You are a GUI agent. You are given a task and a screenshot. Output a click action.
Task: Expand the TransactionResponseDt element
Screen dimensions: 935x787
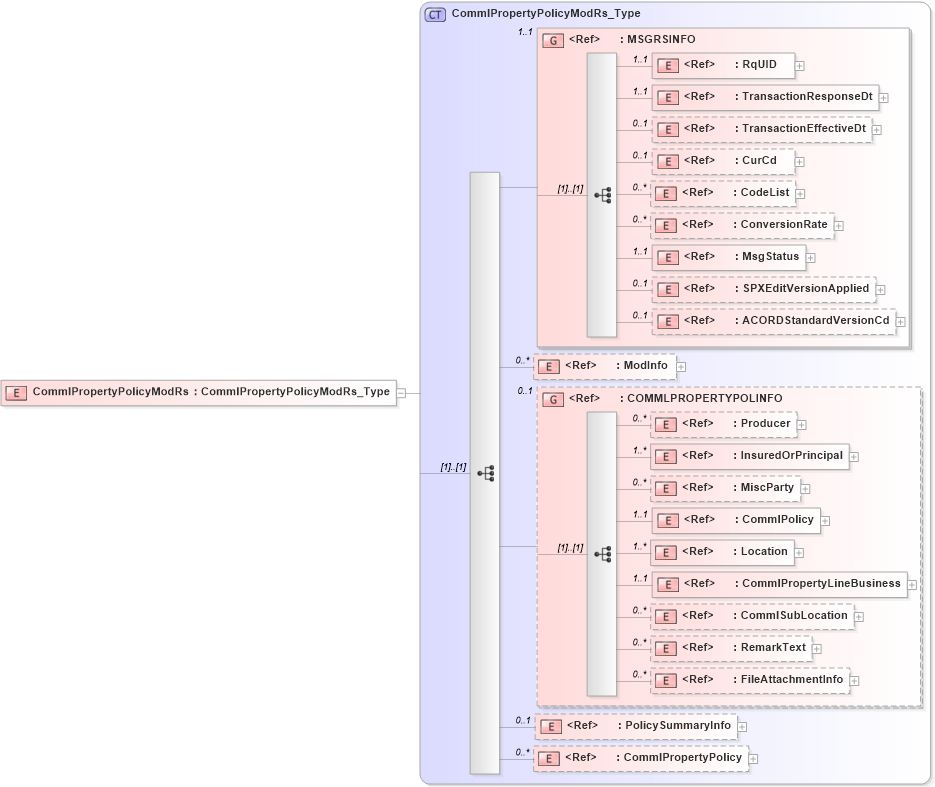coord(884,97)
